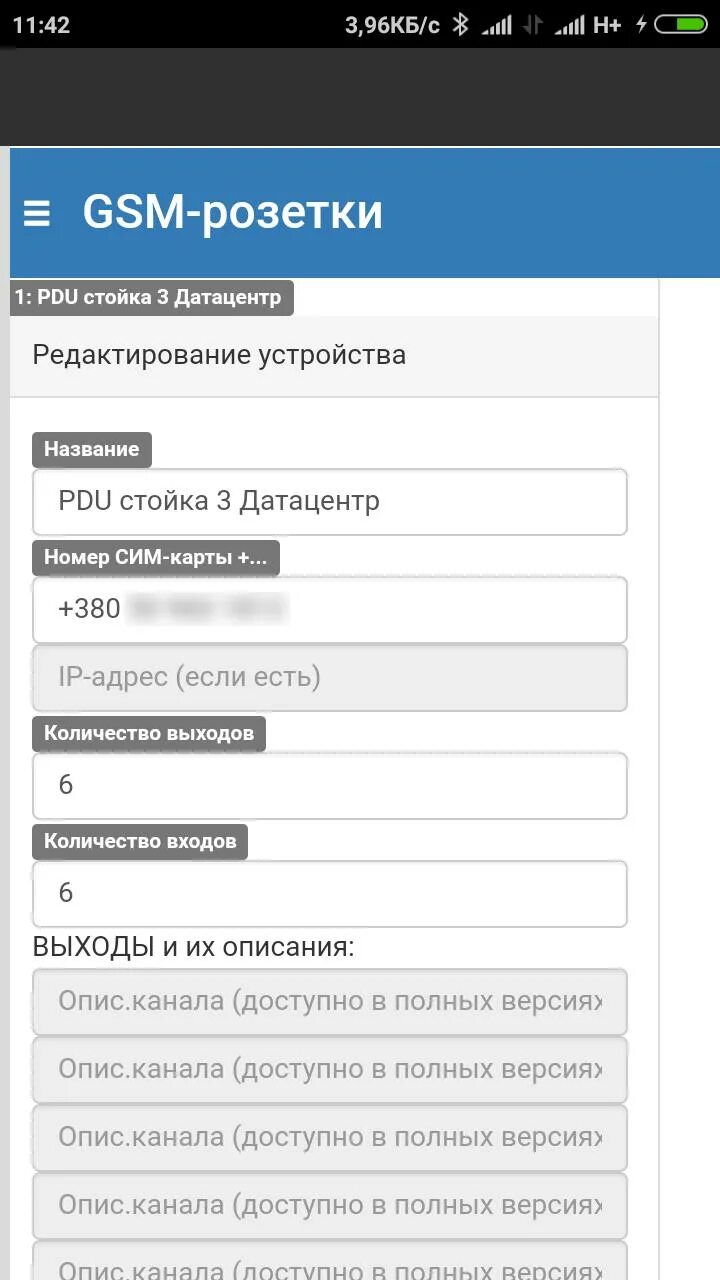The height and width of the screenshot is (1280, 720).
Task: Edit the Количество входов value
Action: point(330,893)
